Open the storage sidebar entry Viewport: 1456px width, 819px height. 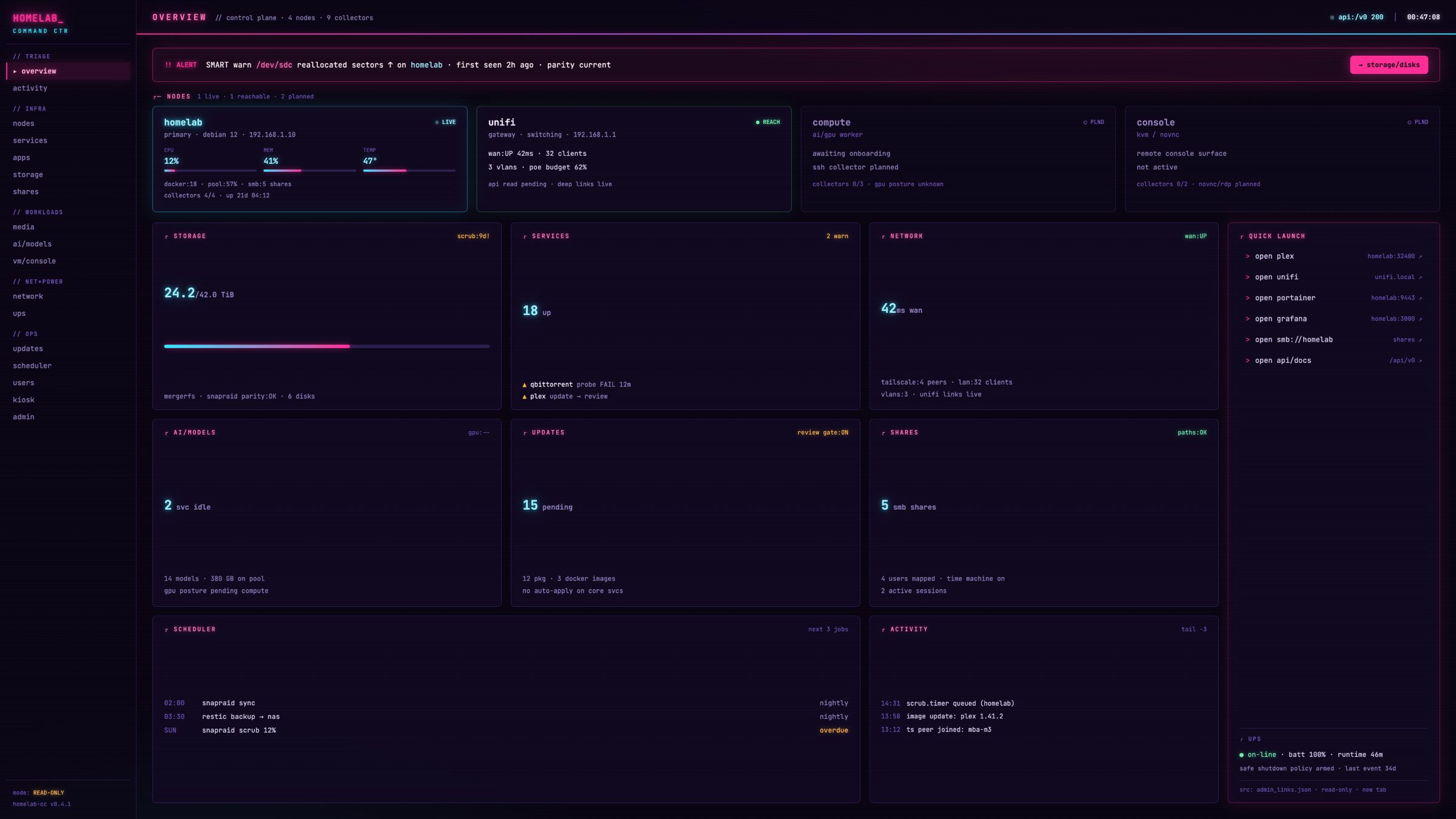click(x=68, y=174)
